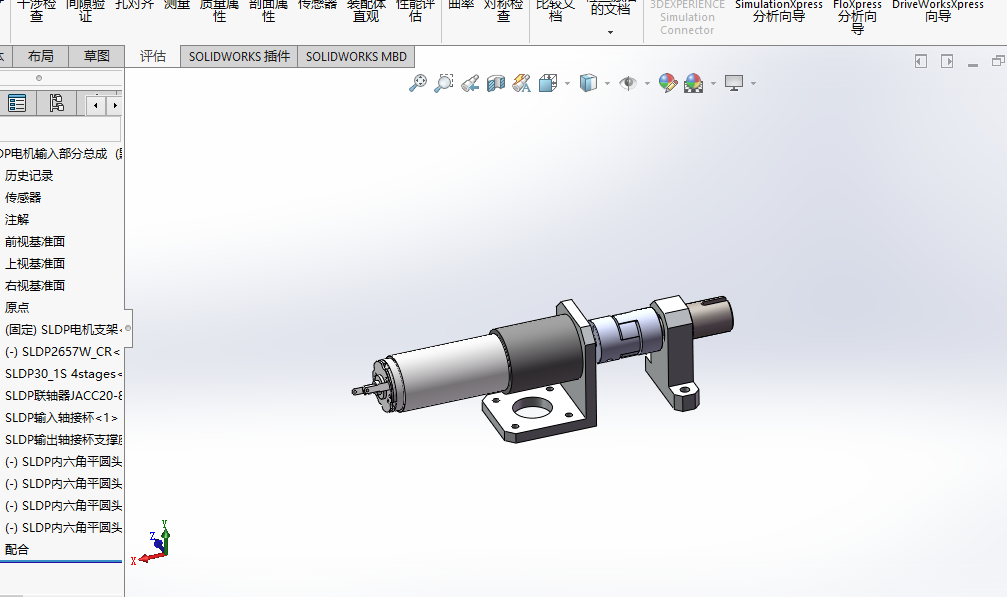Select SLDP输出轴接杯支撑 component
Viewport: 1007px width, 597px height.
tap(63, 440)
